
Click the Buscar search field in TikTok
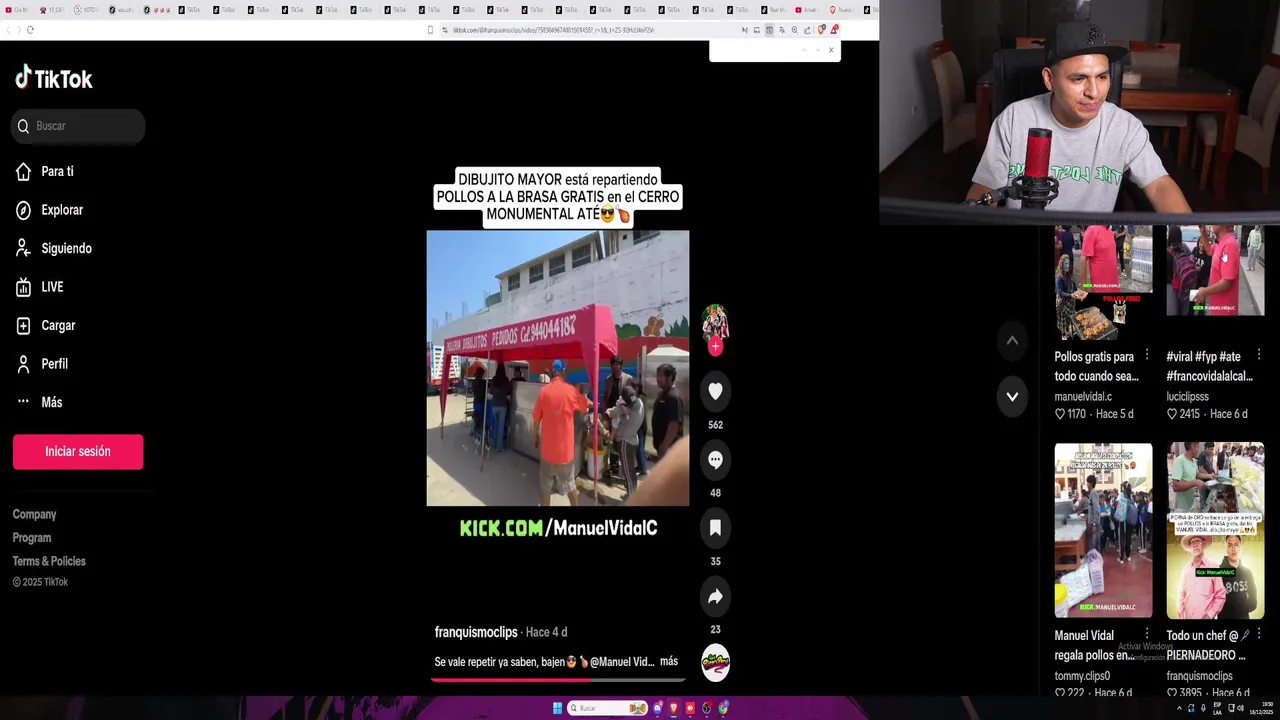[78, 126]
